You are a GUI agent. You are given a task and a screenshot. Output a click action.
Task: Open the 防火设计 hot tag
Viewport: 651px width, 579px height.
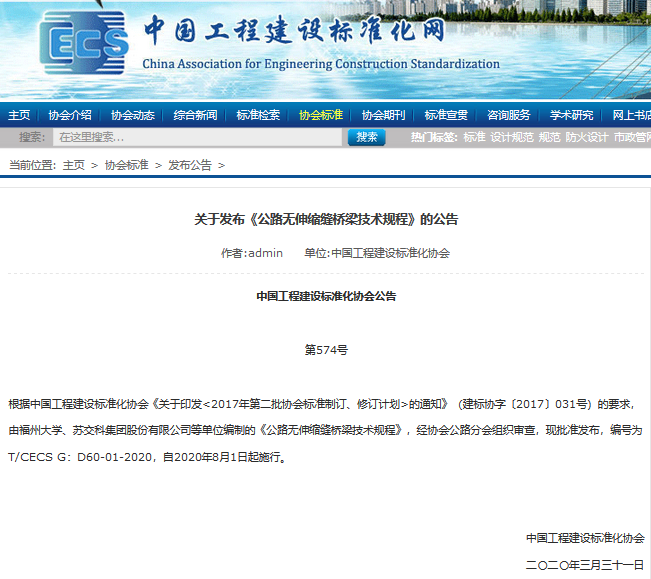(587, 137)
